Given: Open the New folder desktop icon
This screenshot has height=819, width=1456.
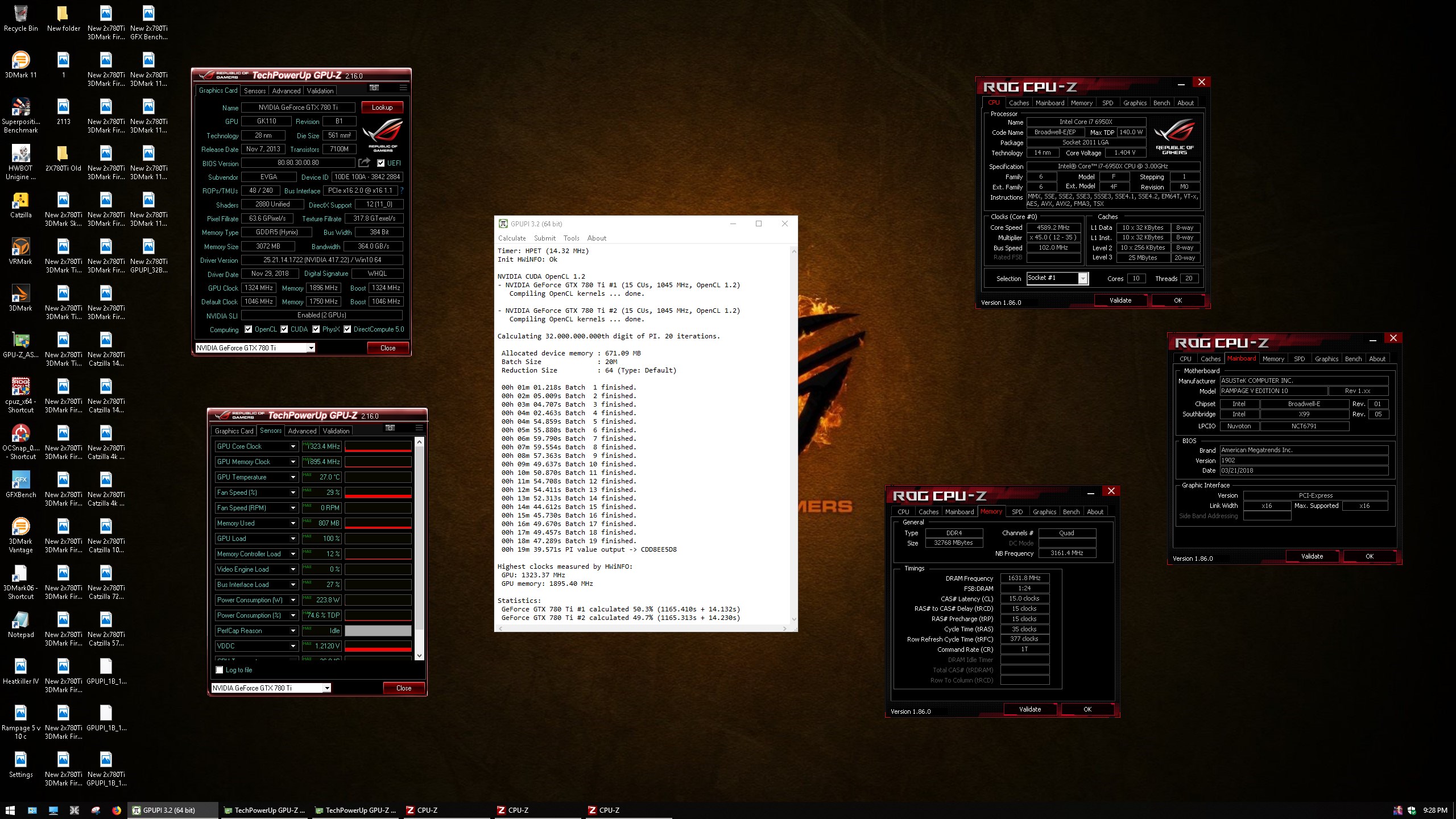Looking at the screenshot, I should 64,18.
